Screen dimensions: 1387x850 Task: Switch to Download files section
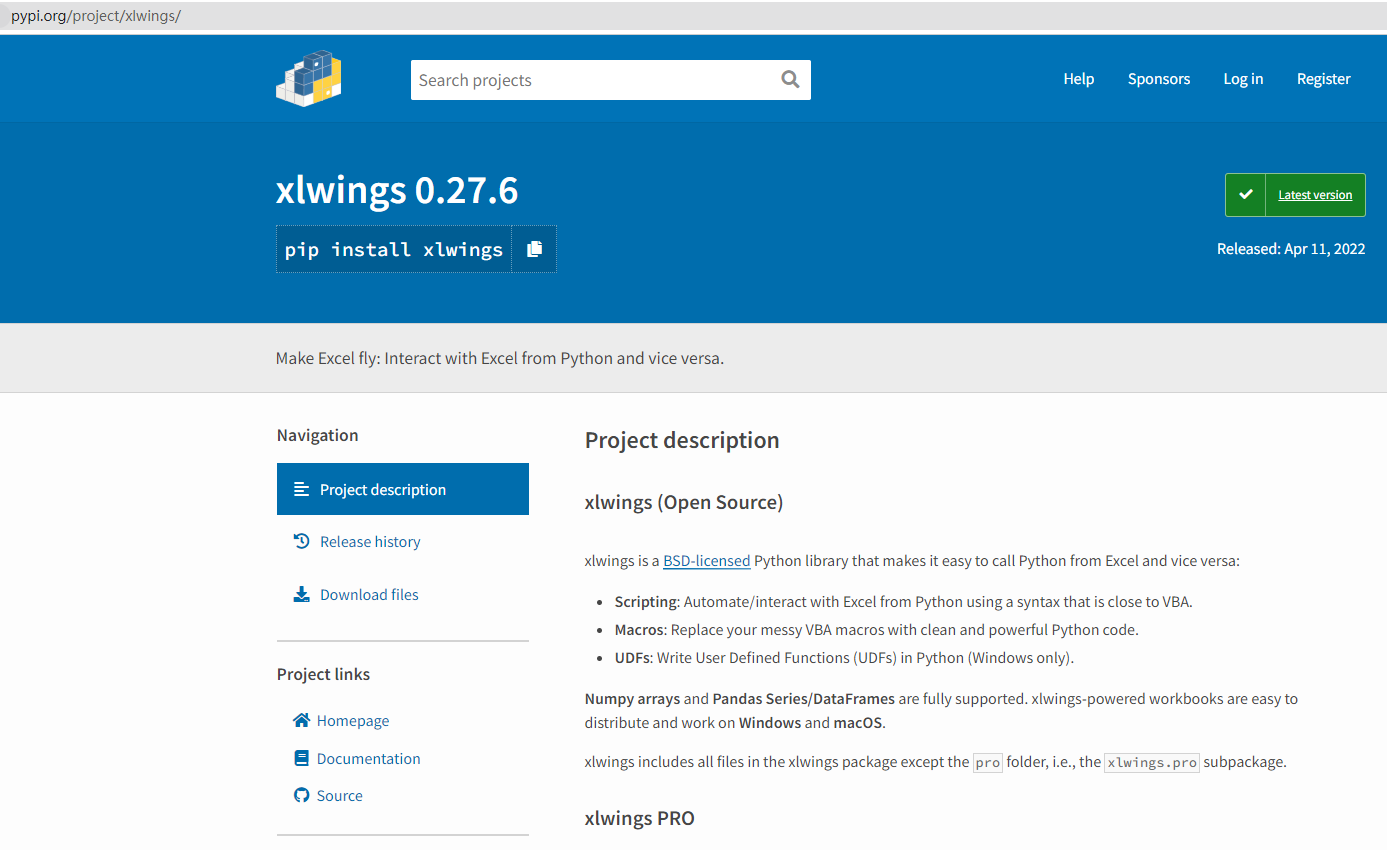point(368,594)
